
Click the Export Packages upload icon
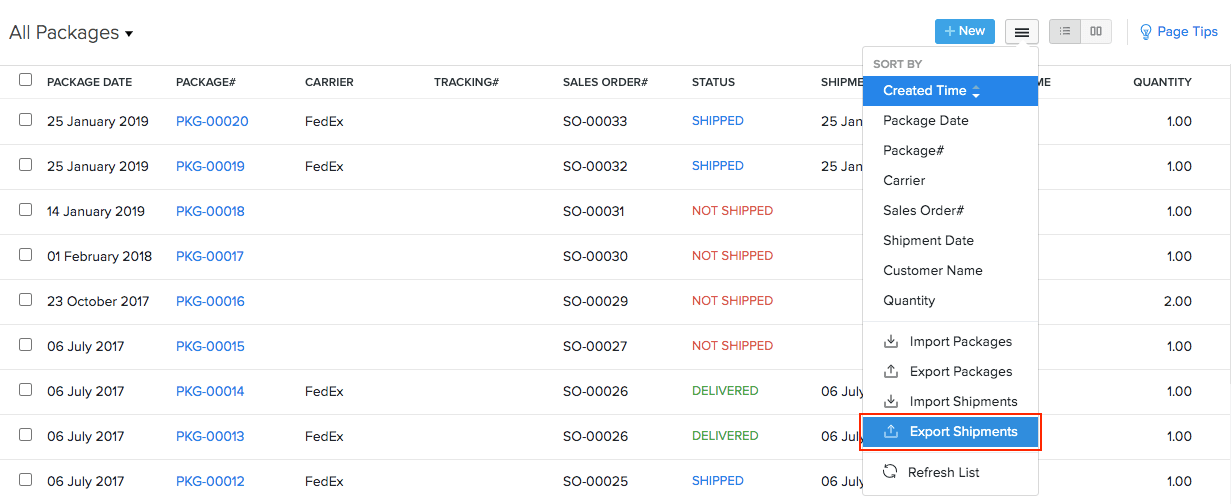pyautogui.click(x=891, y=372)
